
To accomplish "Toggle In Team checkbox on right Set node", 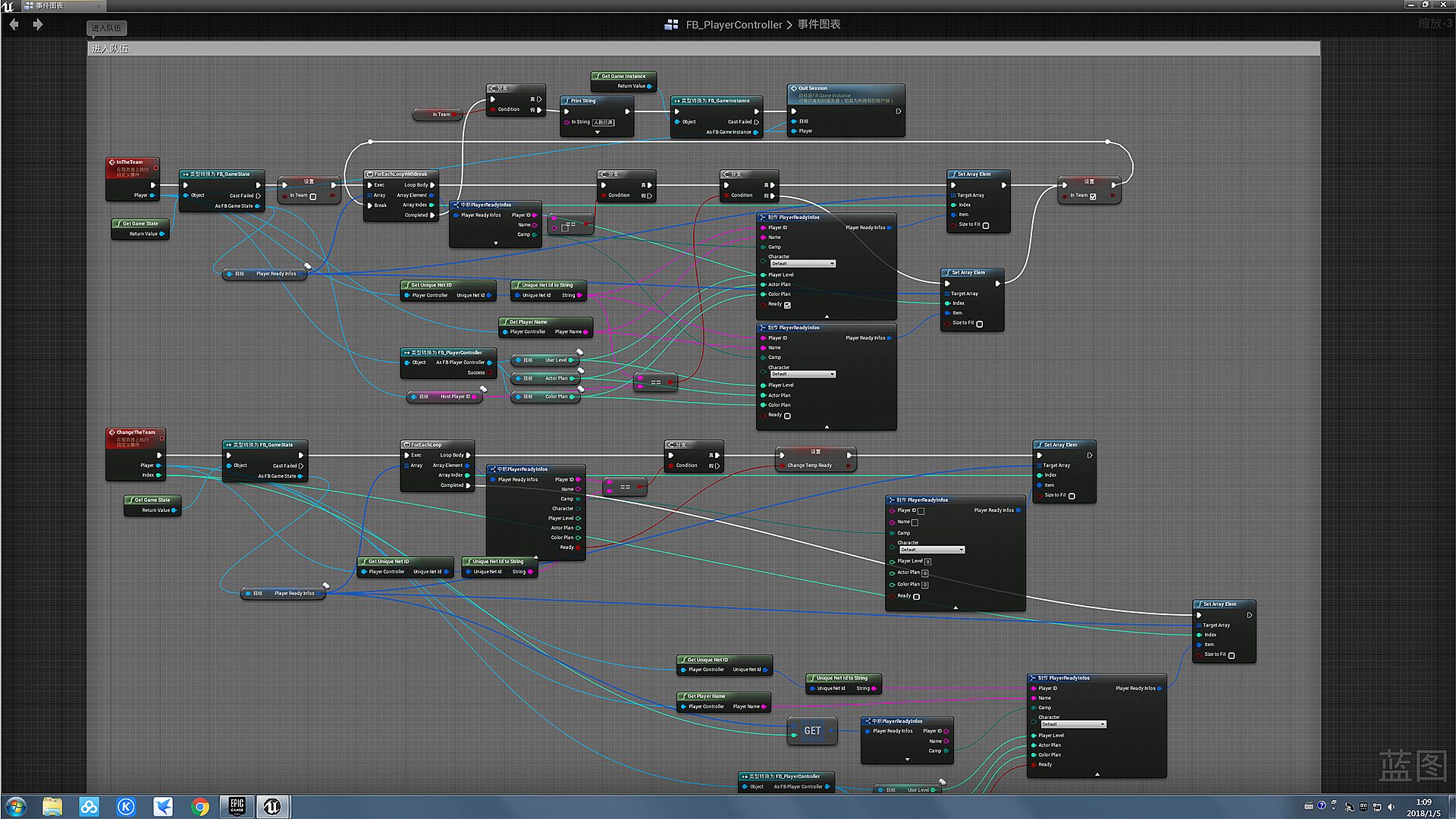I will [1093, 196].
